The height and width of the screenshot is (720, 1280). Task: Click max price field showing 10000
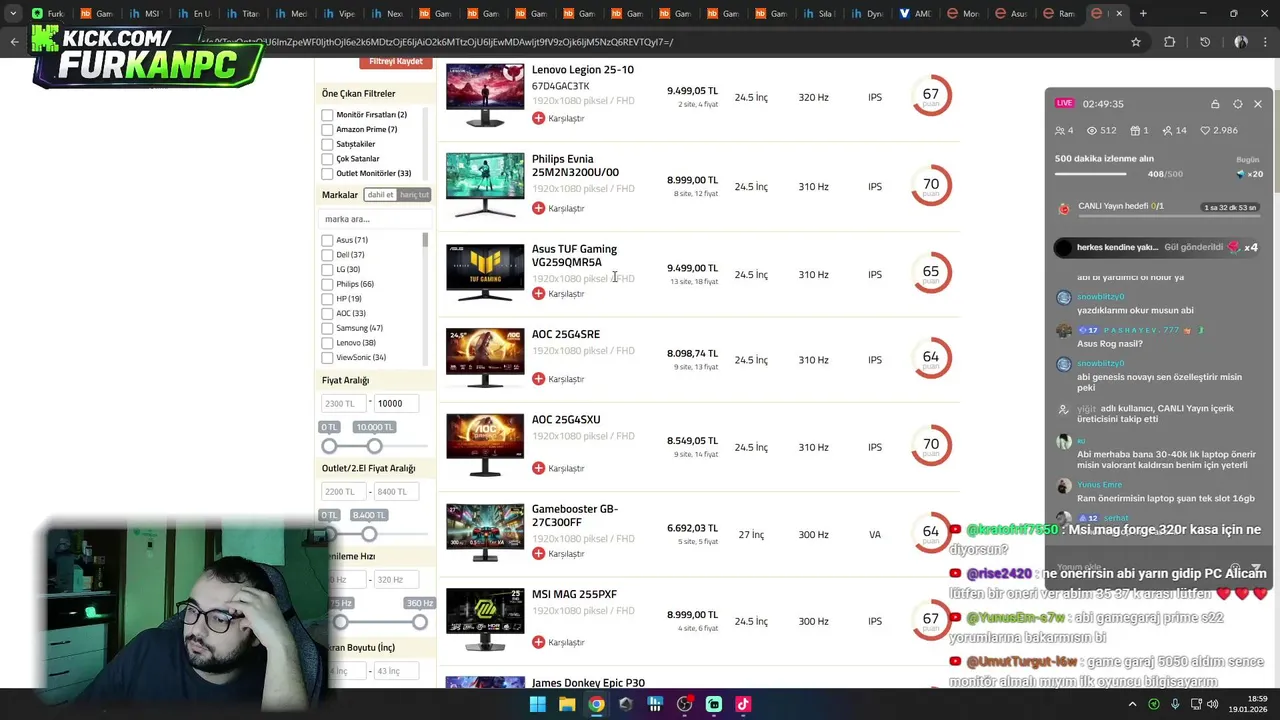click(x=396, y=403)
